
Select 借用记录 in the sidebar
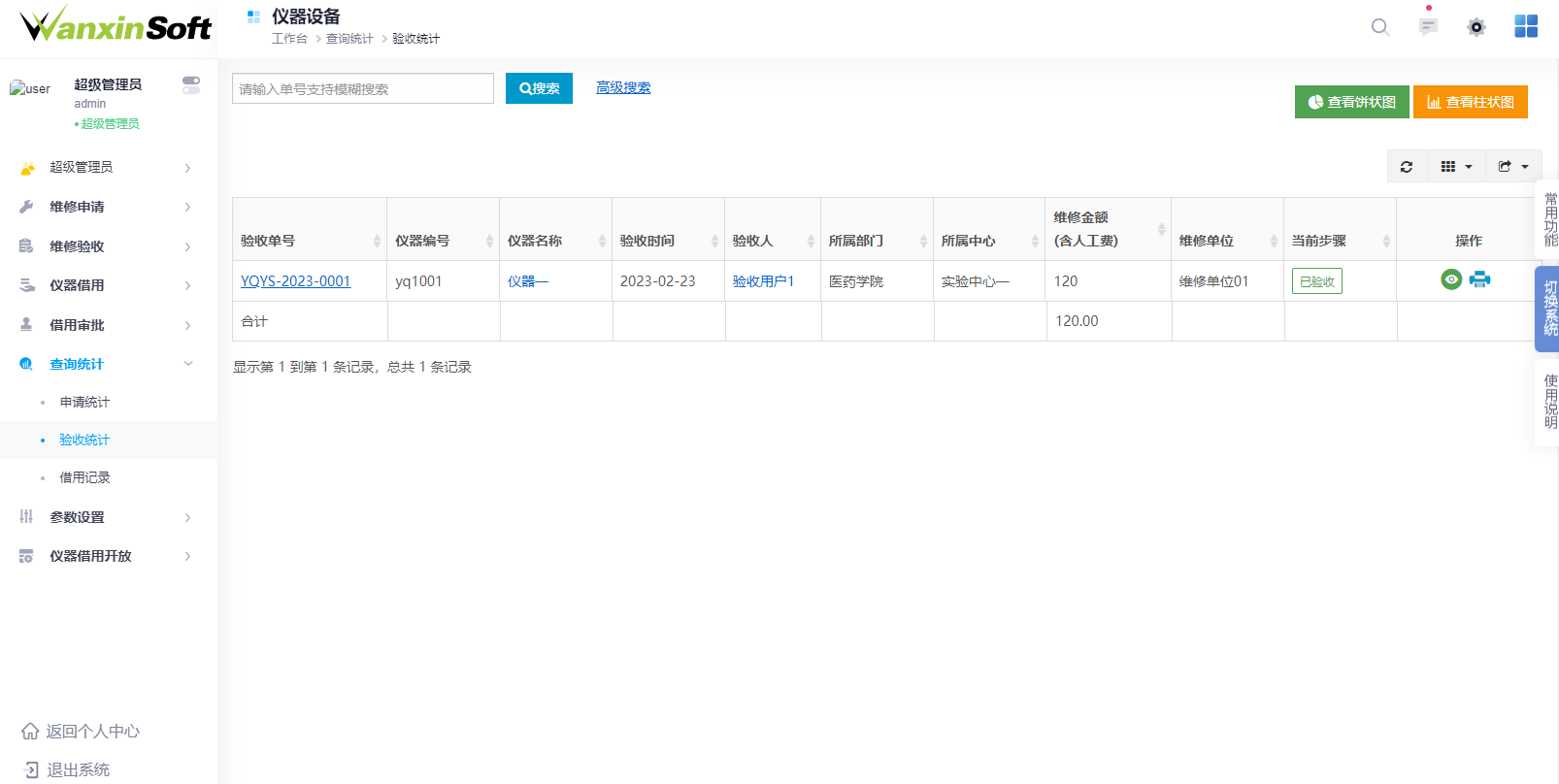84,477
